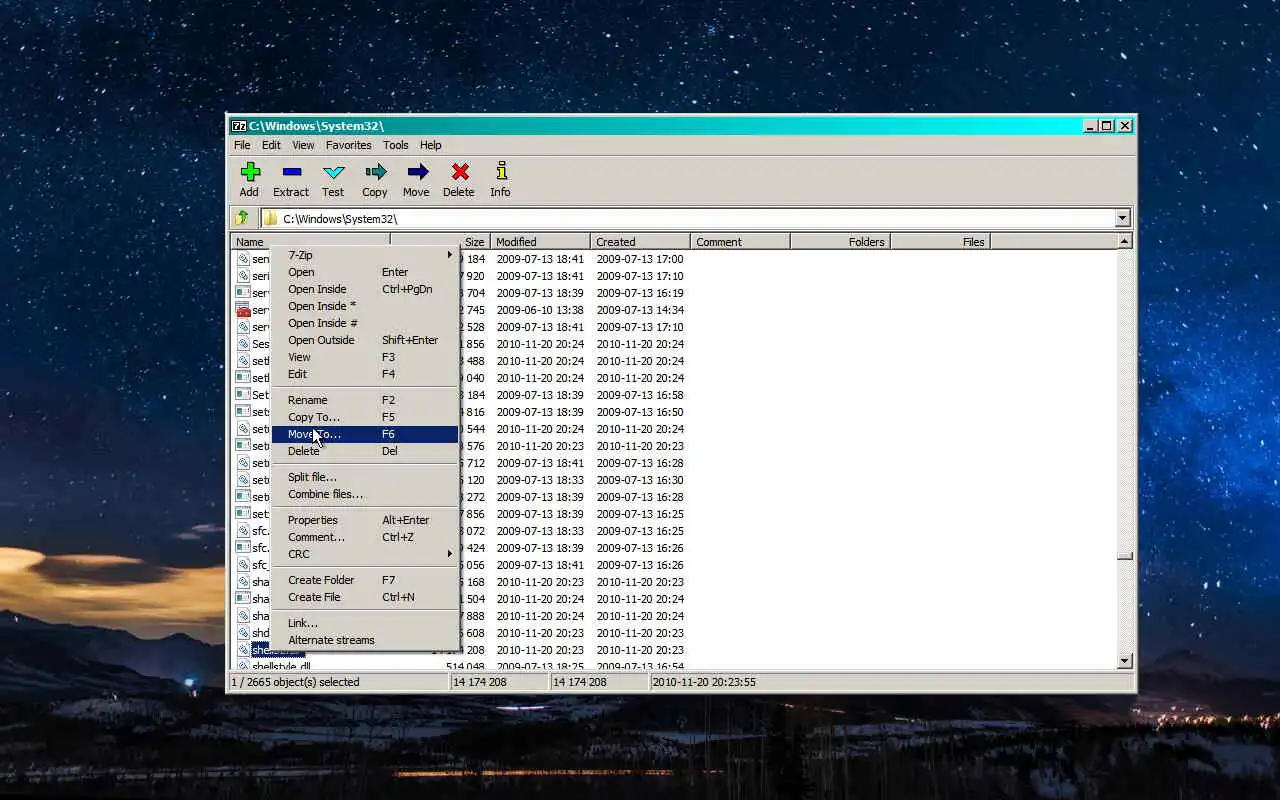The width and height of the screenshot is (1280, 800).
Task: Click the yellow Info toolbar icon
Action: point(501,172)
